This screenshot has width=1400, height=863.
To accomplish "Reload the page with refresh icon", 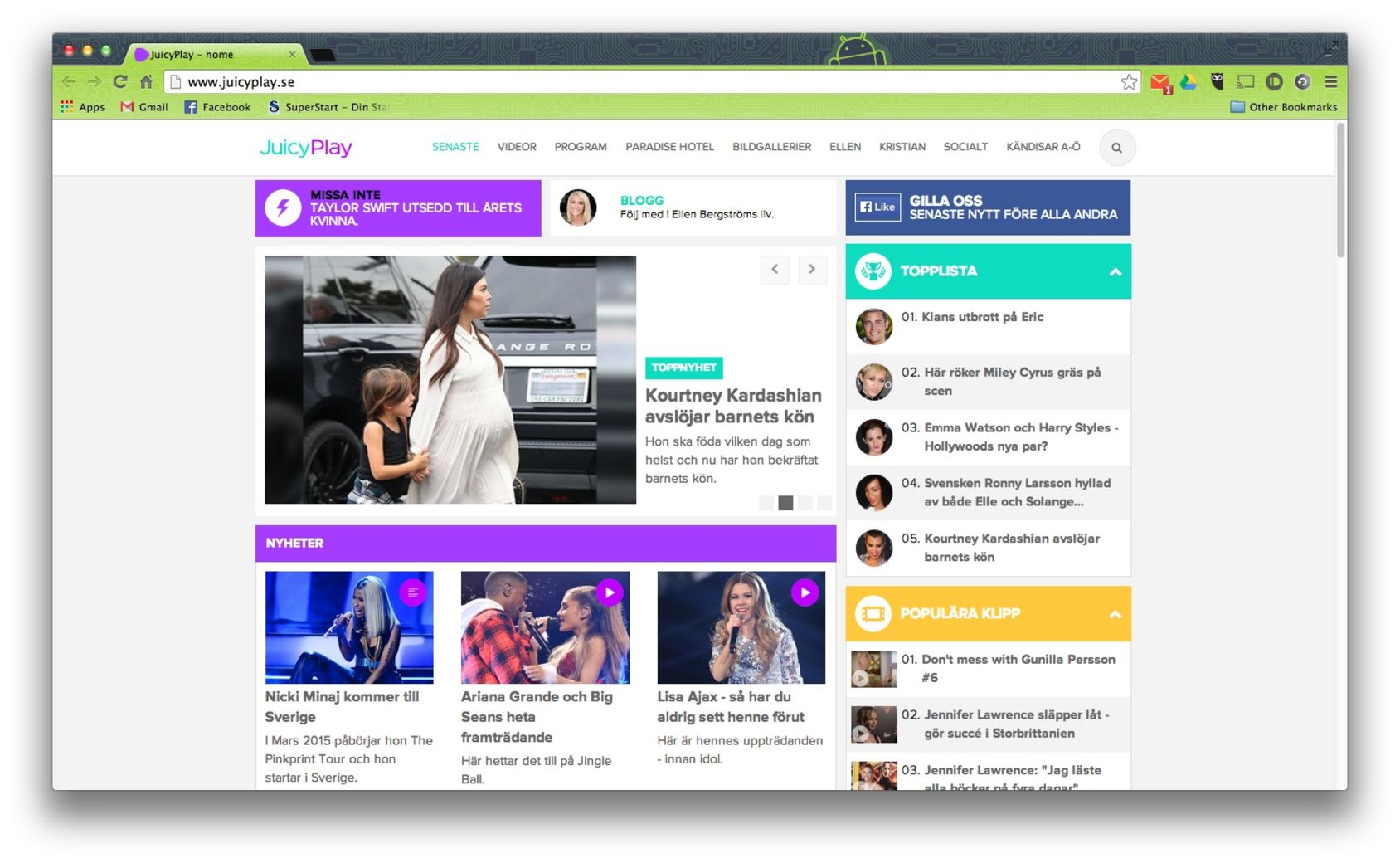I will click(x=120, y=81).
